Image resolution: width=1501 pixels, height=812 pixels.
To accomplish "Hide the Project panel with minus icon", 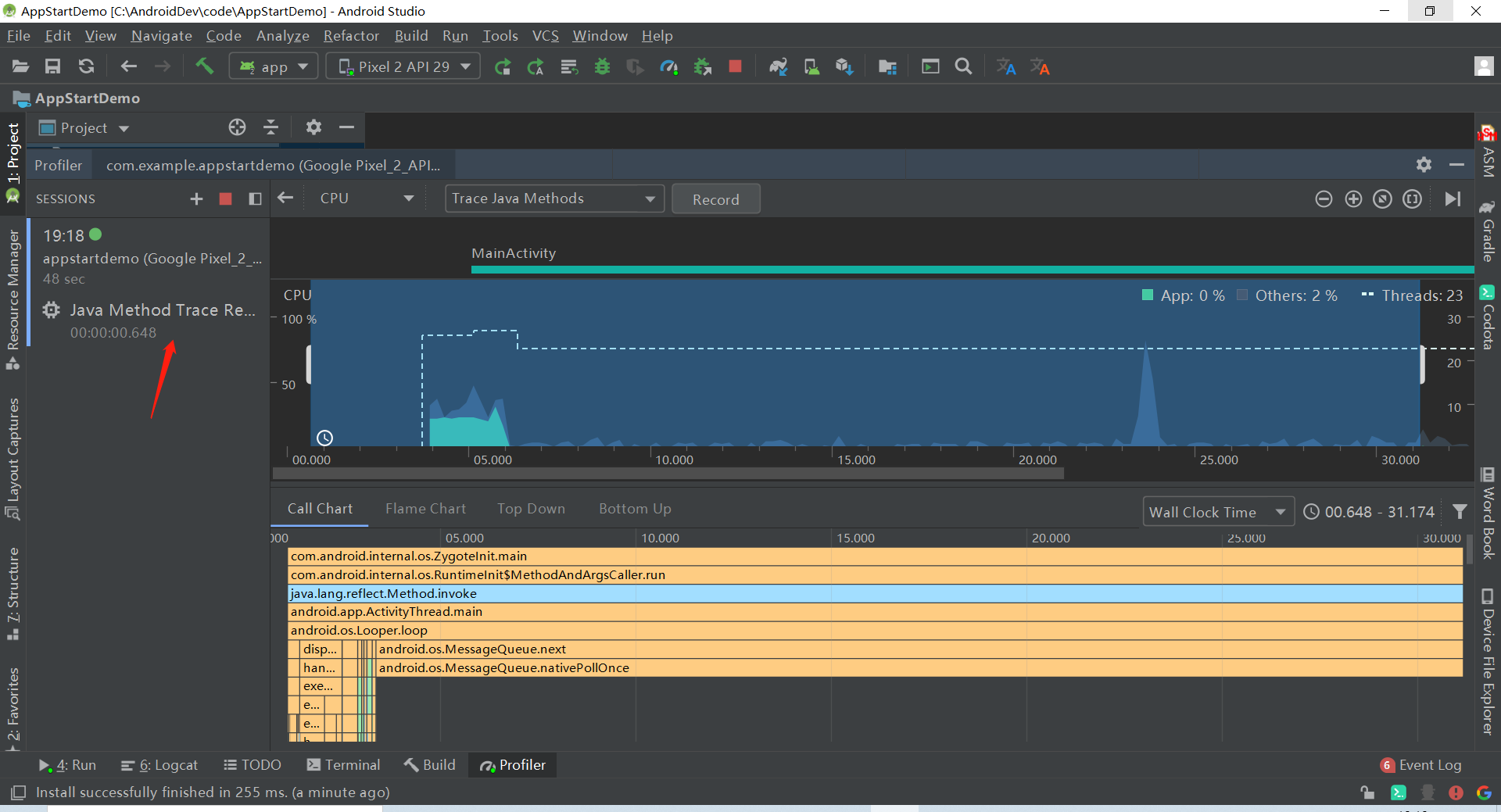I will click(346, 127).
